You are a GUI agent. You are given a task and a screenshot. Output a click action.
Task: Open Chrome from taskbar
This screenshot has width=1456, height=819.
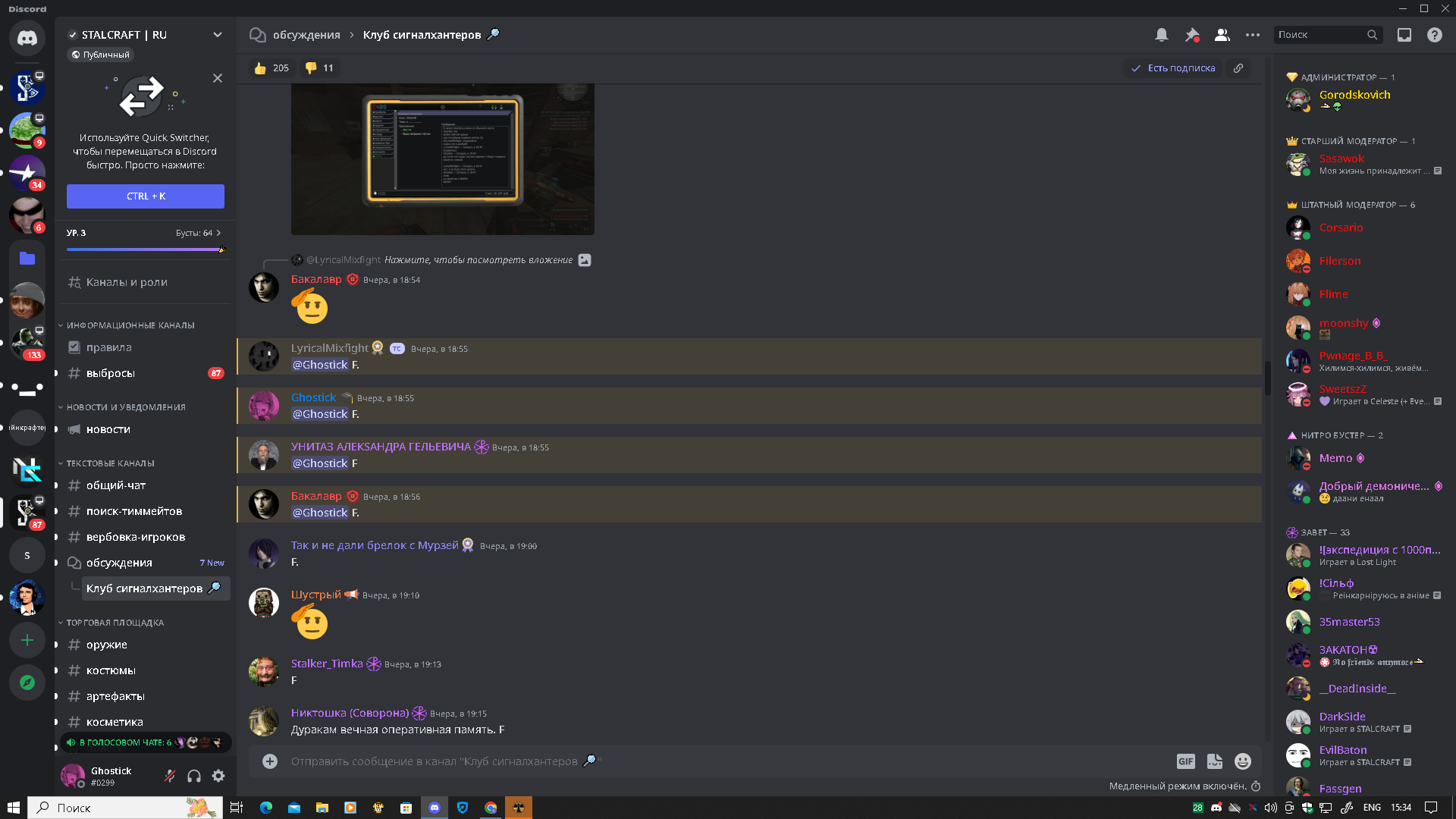[491, 808]
